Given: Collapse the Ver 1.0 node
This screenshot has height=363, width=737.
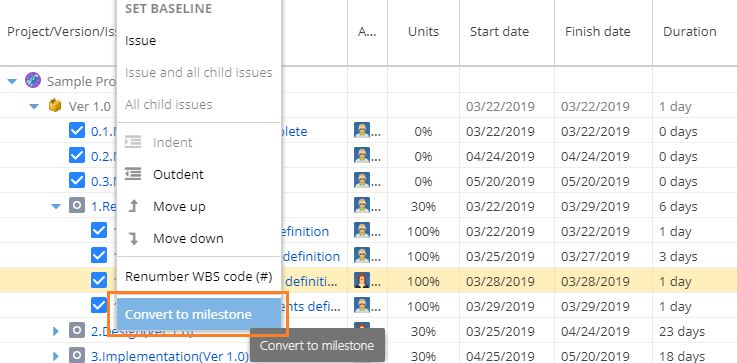Looking at the screenshot, I should point(34,106).
